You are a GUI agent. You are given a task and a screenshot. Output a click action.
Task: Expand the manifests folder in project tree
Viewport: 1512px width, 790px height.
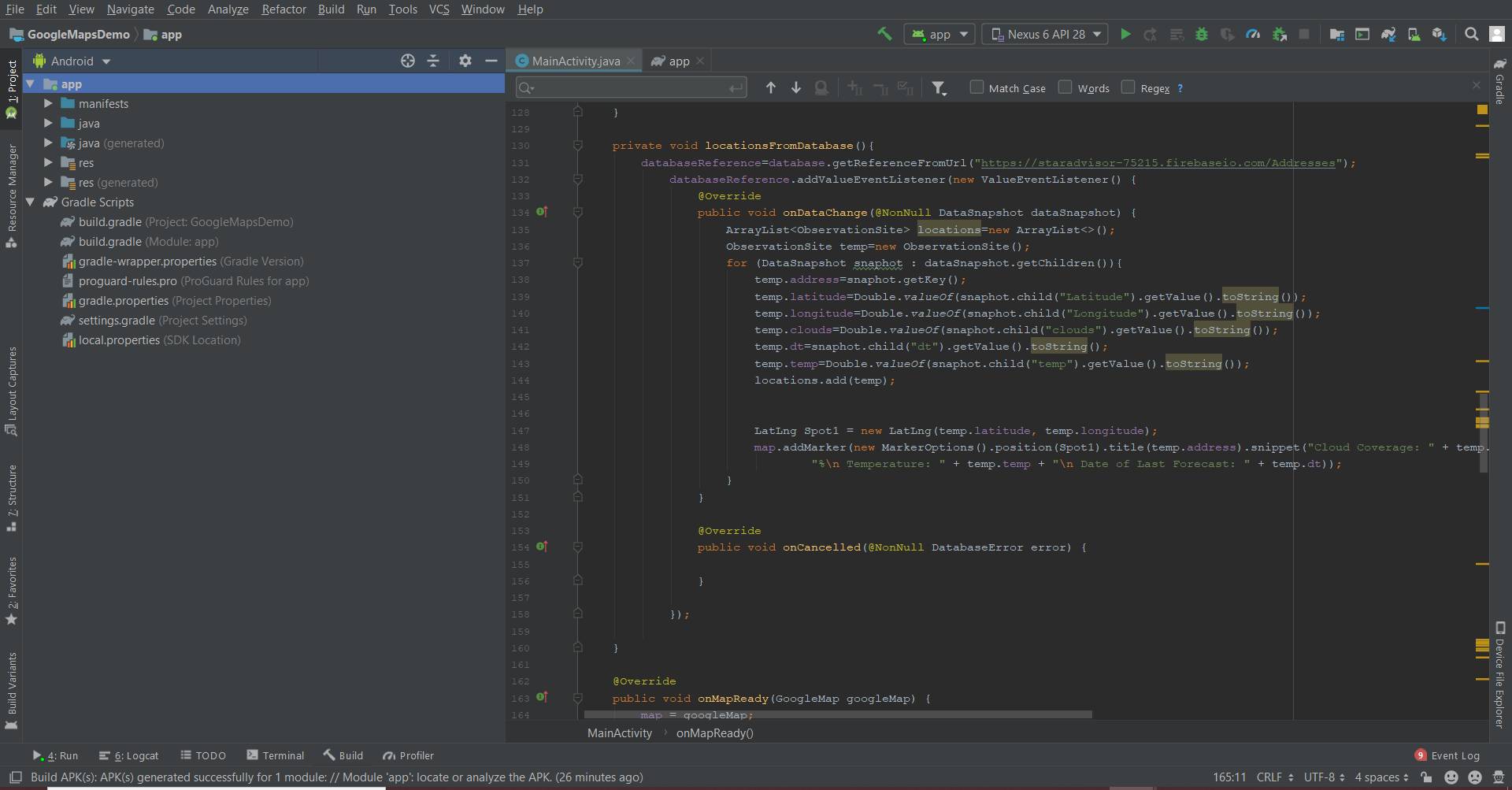[x=48, y=103]
